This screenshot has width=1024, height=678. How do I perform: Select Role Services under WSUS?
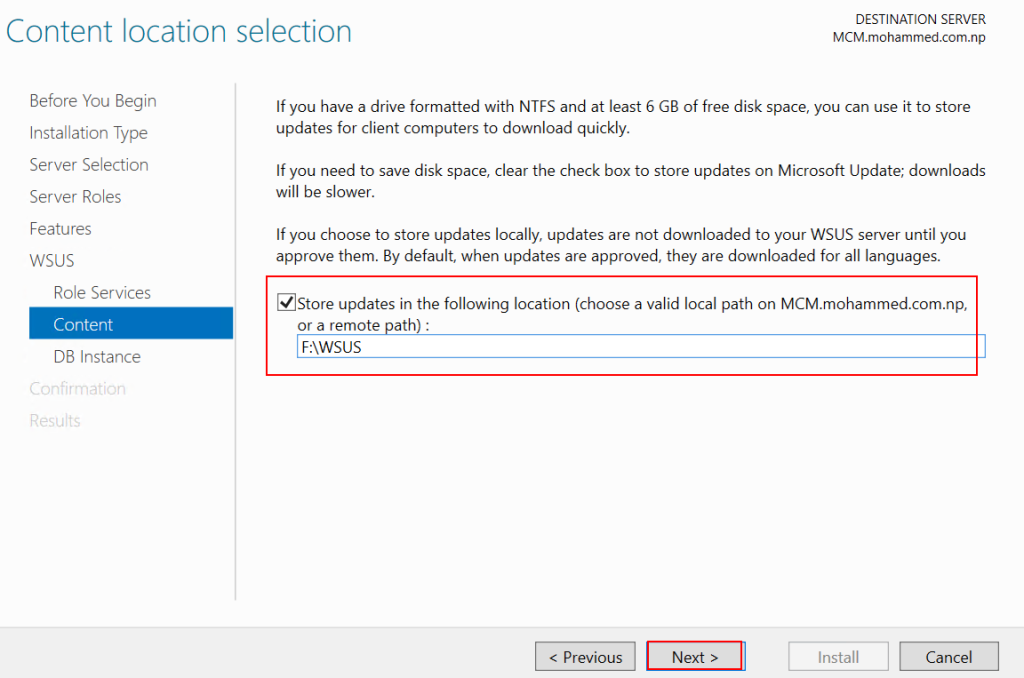(x=102, y=293)
